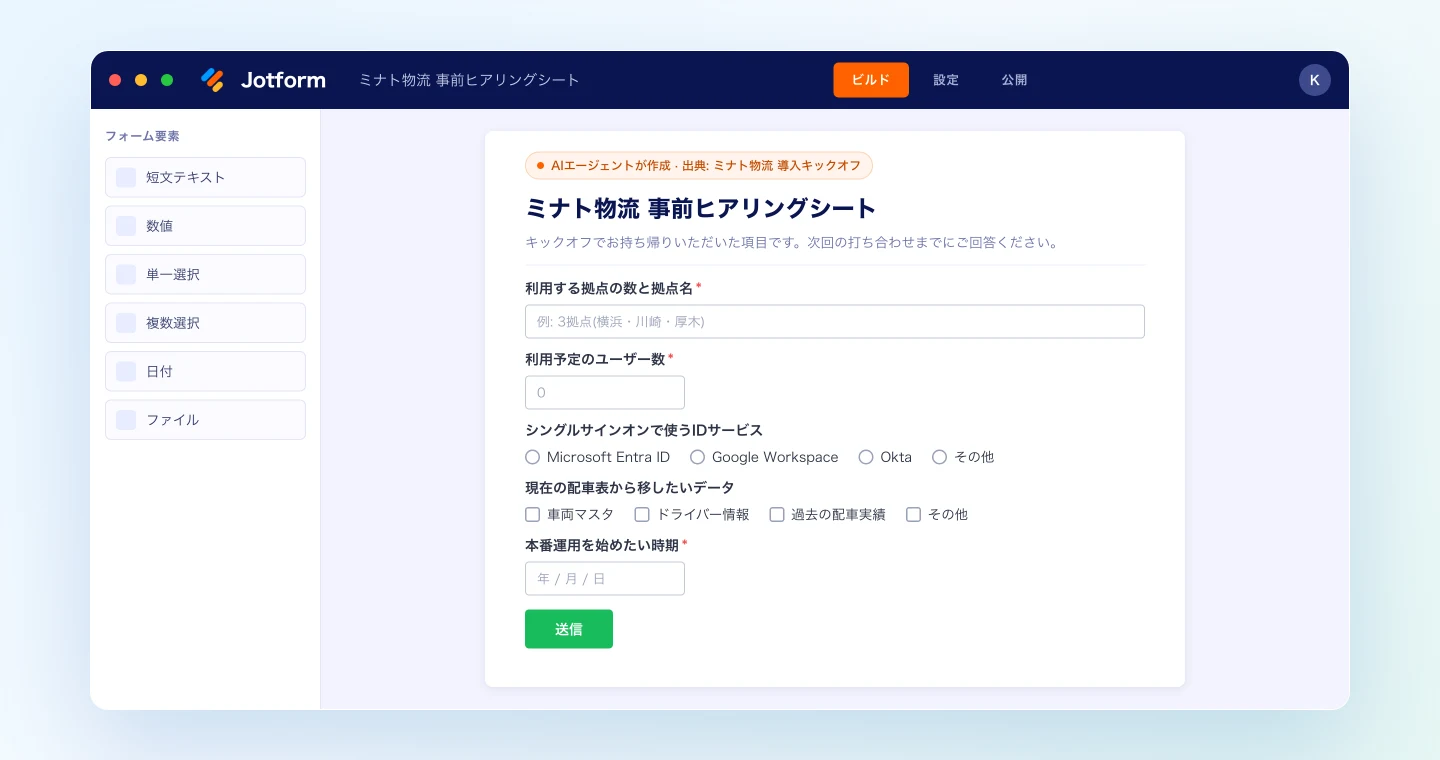The height and width of the screenshot is (760, 1440).
Task: Click icon beside ファイル element
Action: pyautogui.click(x=126, y=420)
